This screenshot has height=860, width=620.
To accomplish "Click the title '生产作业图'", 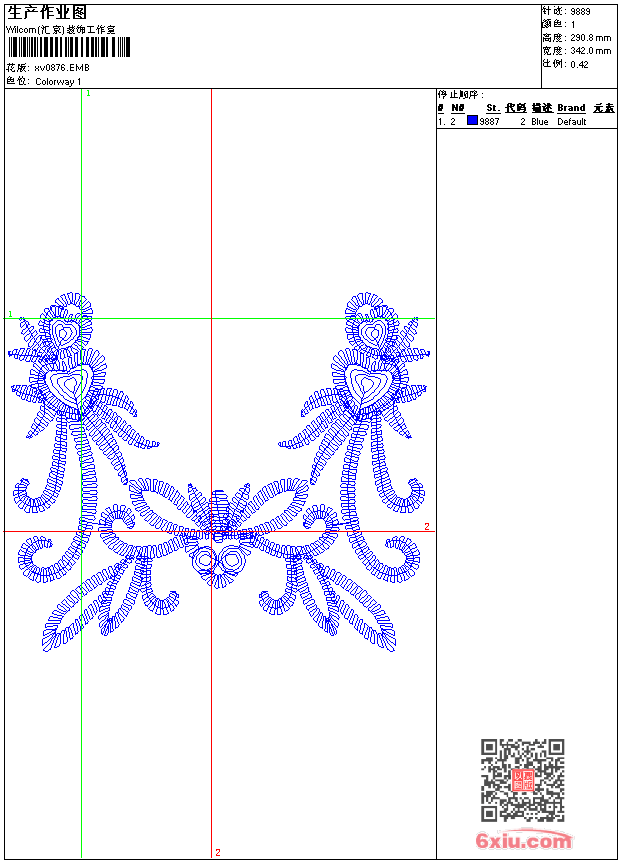I will coord(47,13).
